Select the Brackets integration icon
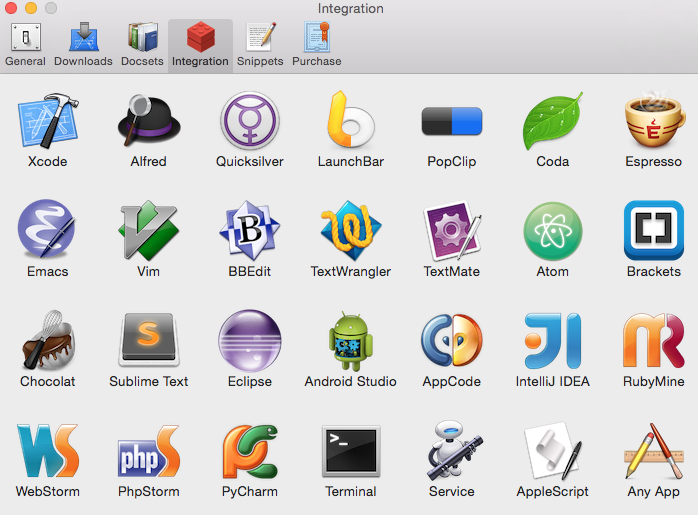Viewport: 698px width, 515px height. click(x=653, y=230)
